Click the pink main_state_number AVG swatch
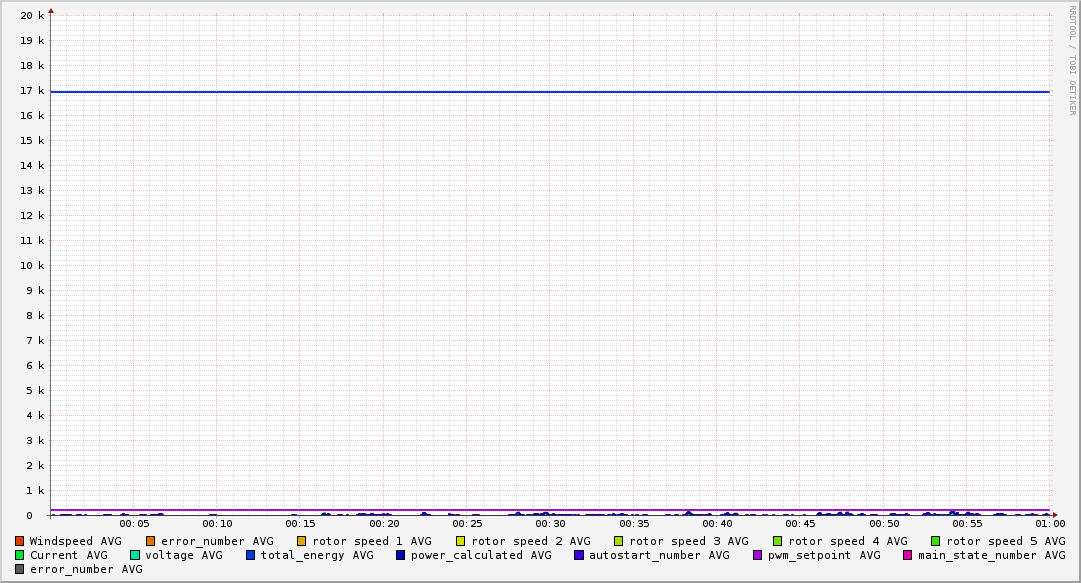This screenshot has height=583, width=1081. click(x=908, y=555)
